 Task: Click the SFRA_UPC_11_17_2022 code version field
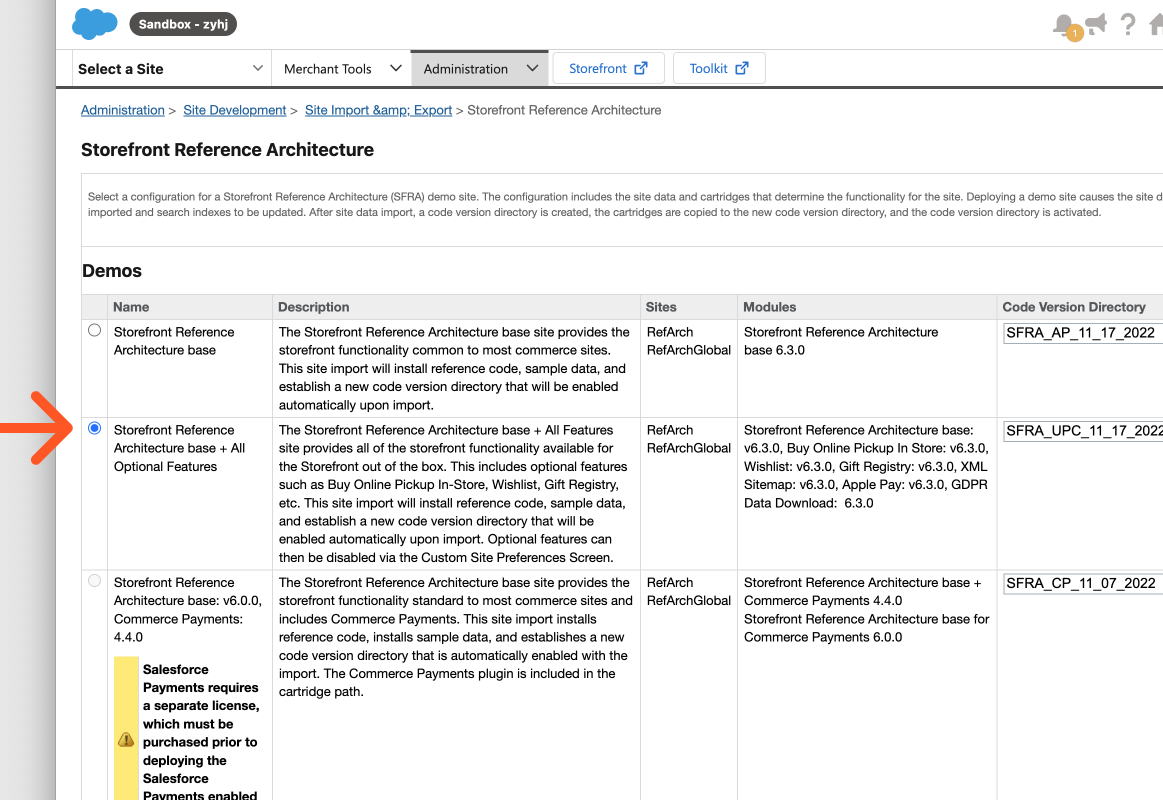1083,431
